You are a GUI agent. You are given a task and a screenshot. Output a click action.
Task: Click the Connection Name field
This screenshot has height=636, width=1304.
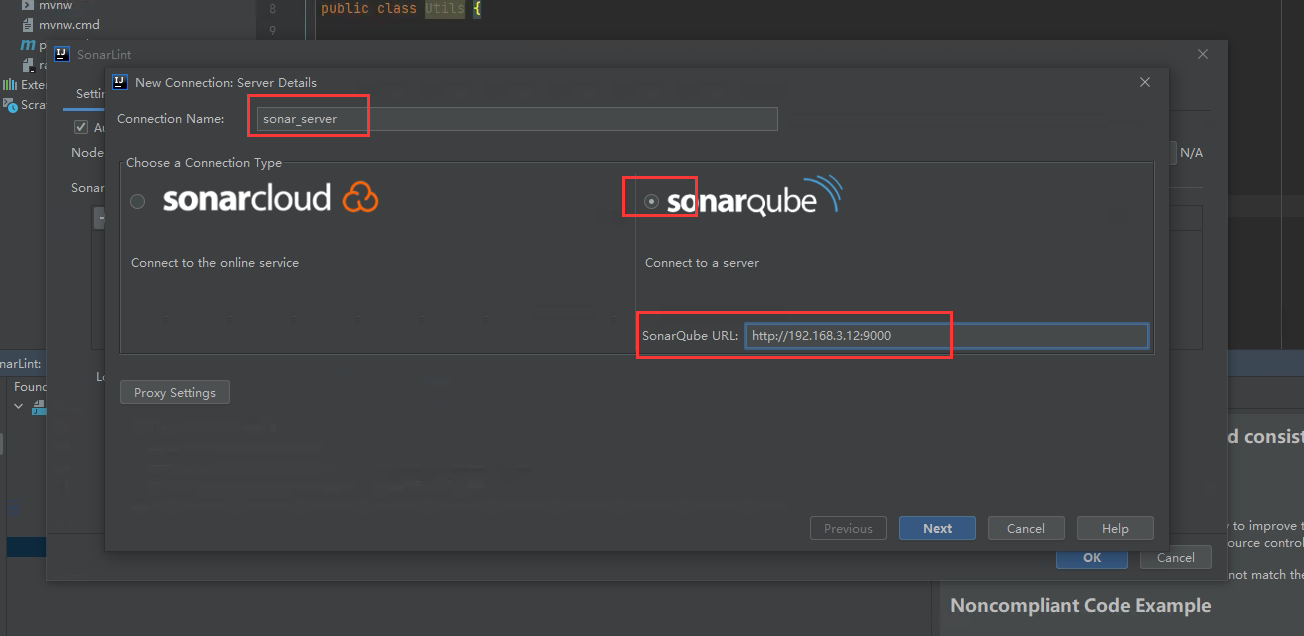pos(516,119)
